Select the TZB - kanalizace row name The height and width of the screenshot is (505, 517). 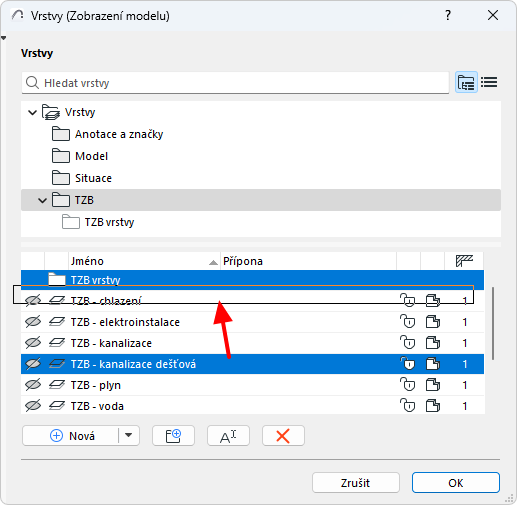click(111, 343)
